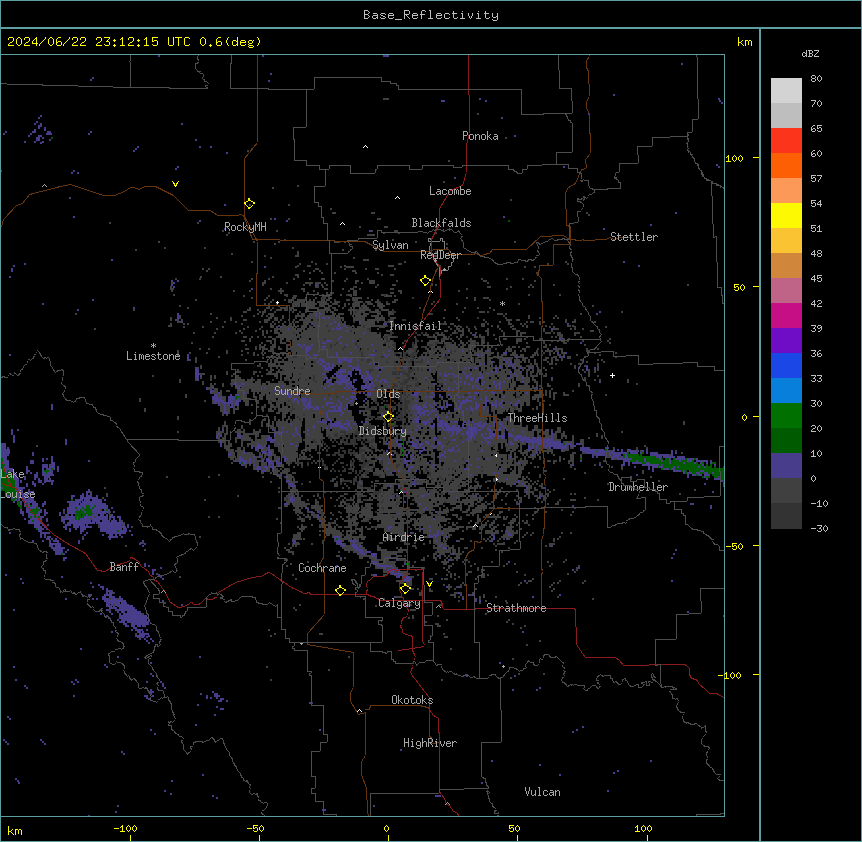This screenshot has height=842, width=862.
Task: Click the Blackfalds city label
Action: point(441,223)
